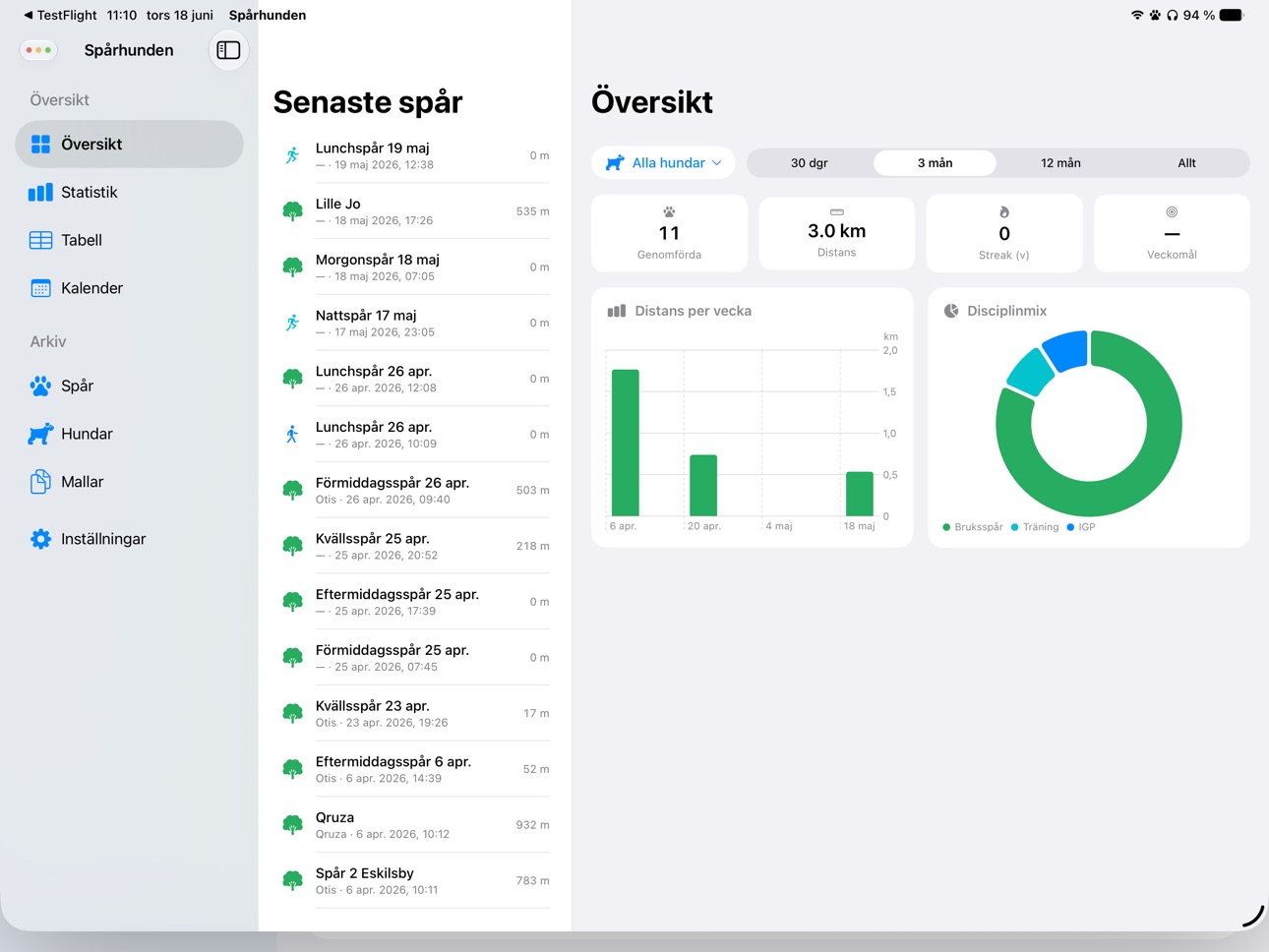Image resolution: width=1269 pixels, height=952 pixels.
Task: Select Översikt in the sidebar
Action: pyautogui.click(x=129, y=145)
